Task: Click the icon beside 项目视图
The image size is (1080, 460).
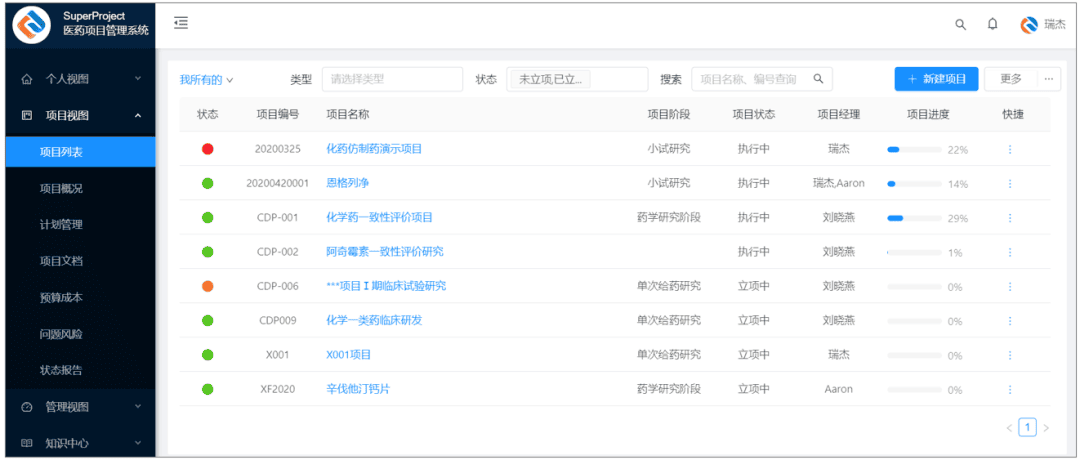Action: [x=27, y=116]
